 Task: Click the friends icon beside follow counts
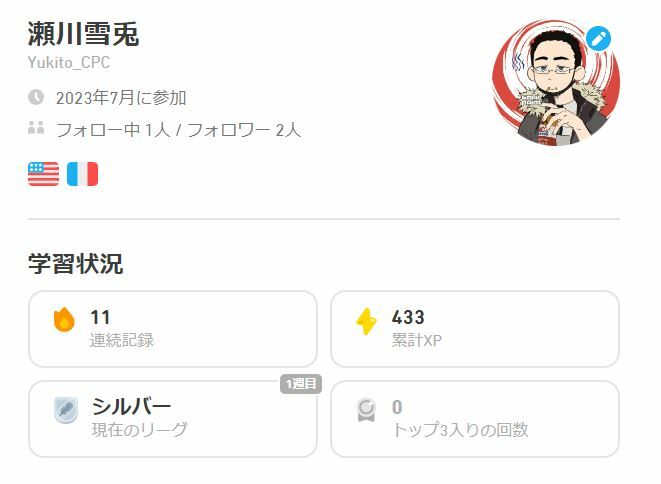(x=36, y=127)
